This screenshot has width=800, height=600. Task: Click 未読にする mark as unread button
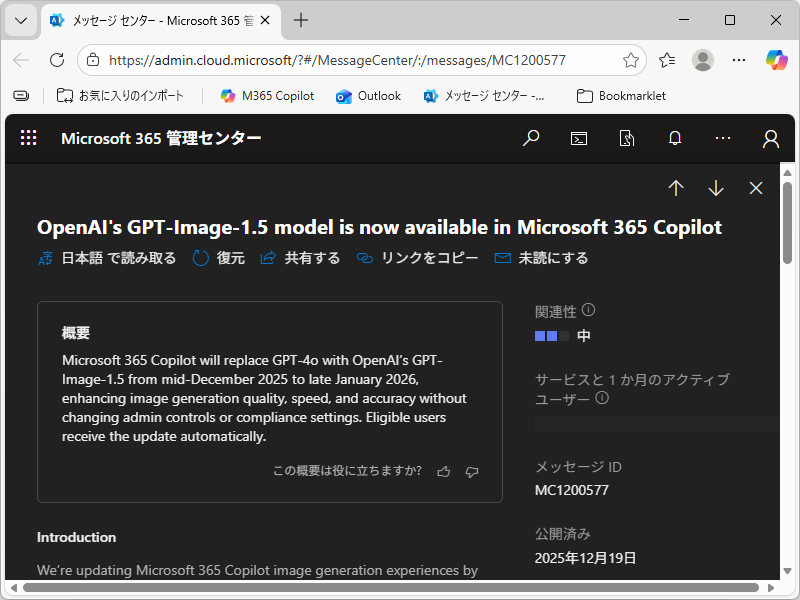[x=541, y=258]
